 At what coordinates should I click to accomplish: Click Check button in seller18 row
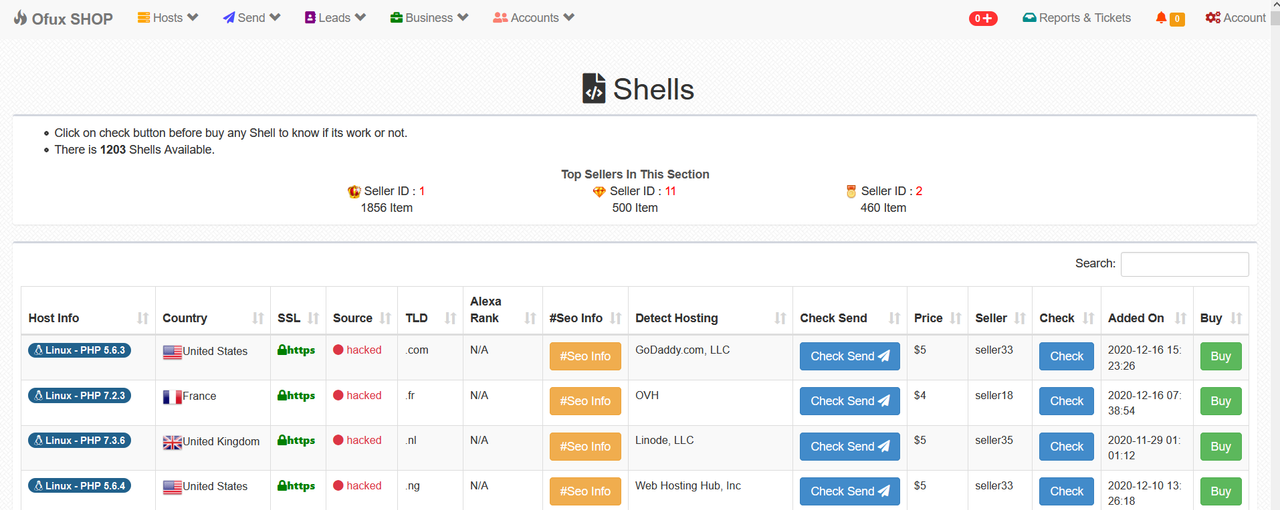pyautogui.click(x=1067, y=401)
